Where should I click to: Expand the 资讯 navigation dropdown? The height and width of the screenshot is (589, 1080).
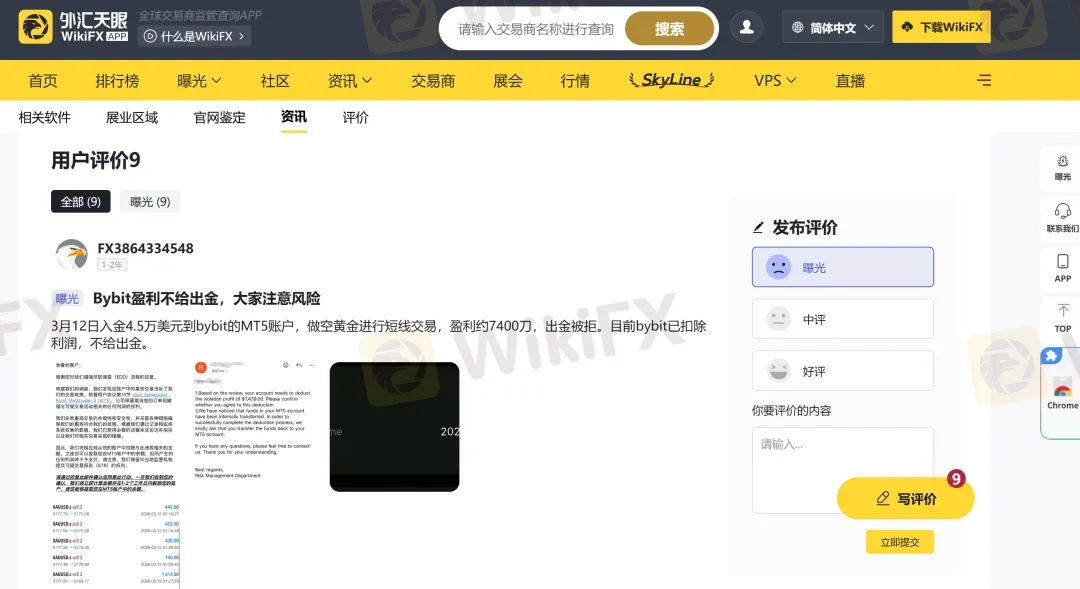(349, 80)
